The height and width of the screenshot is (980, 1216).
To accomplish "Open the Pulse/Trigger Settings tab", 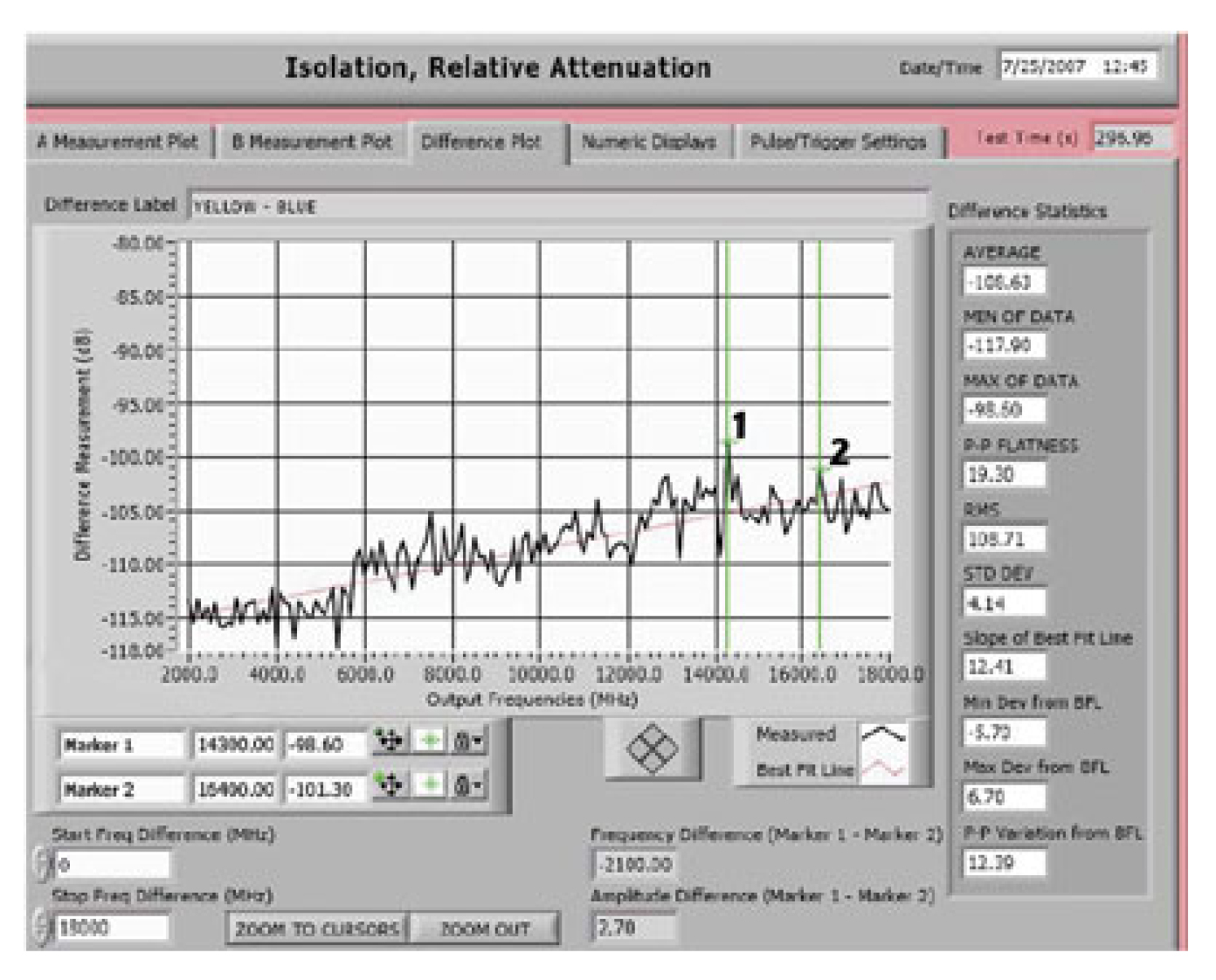I will click(838, 141).
